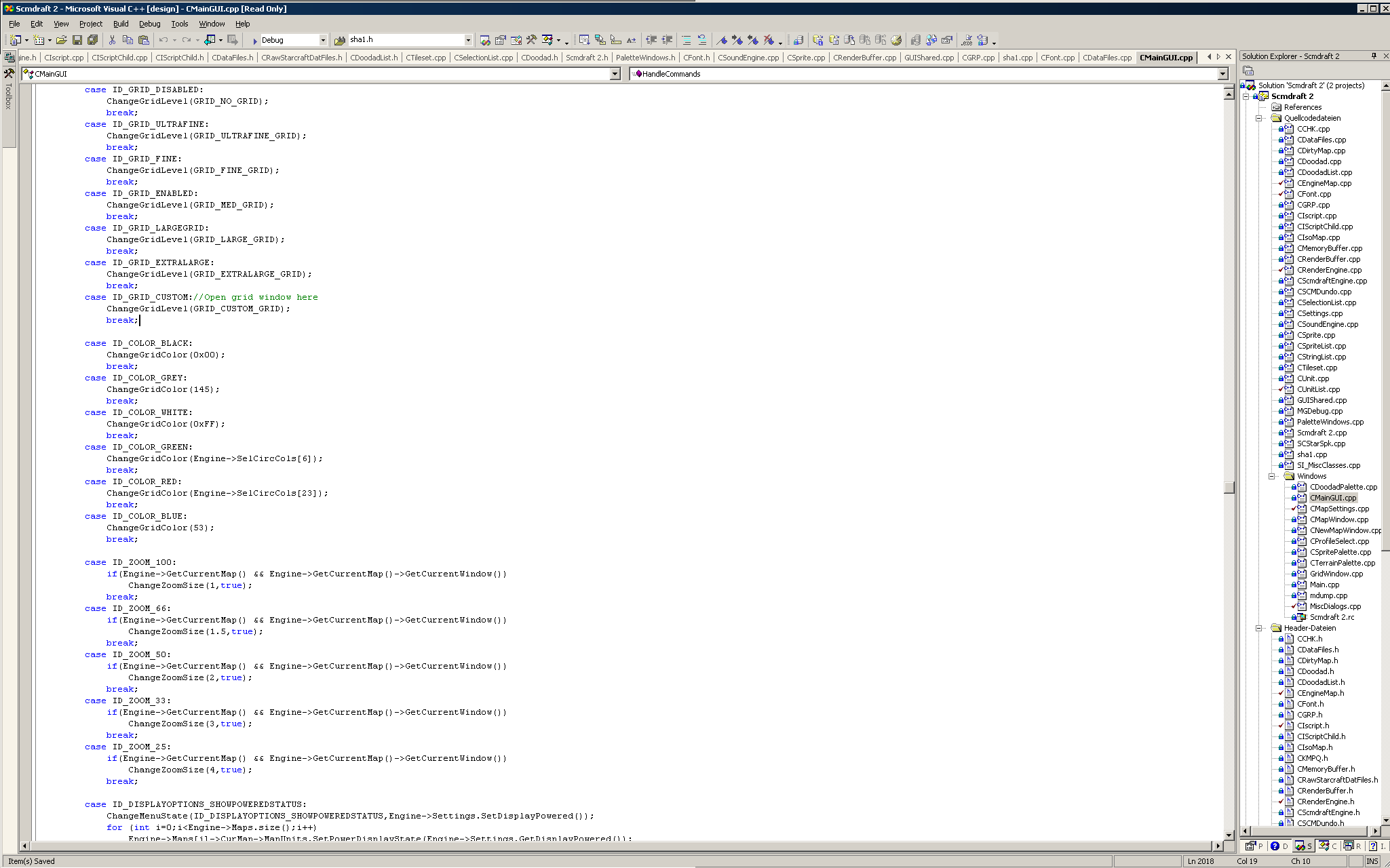Click the Save floppy disk icon
The height and width of the screenshot is (868, 1390).
77,40
